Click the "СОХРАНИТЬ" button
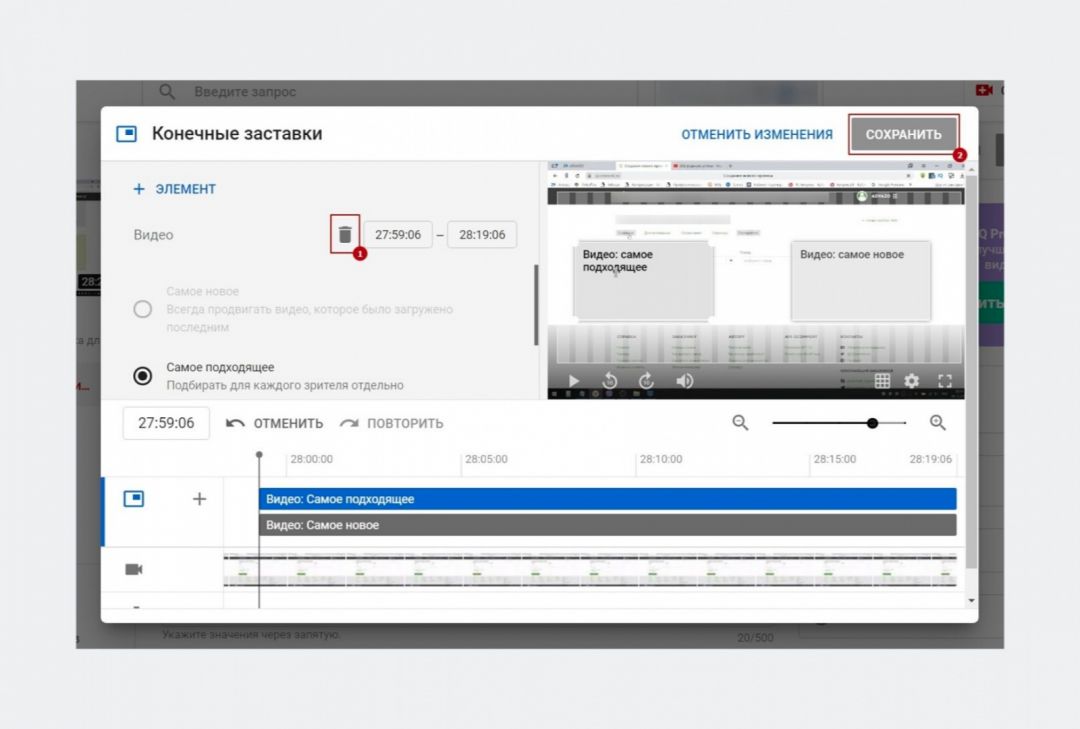Image resolution: width=1080 pixels, height=729 pixels. 903,135
